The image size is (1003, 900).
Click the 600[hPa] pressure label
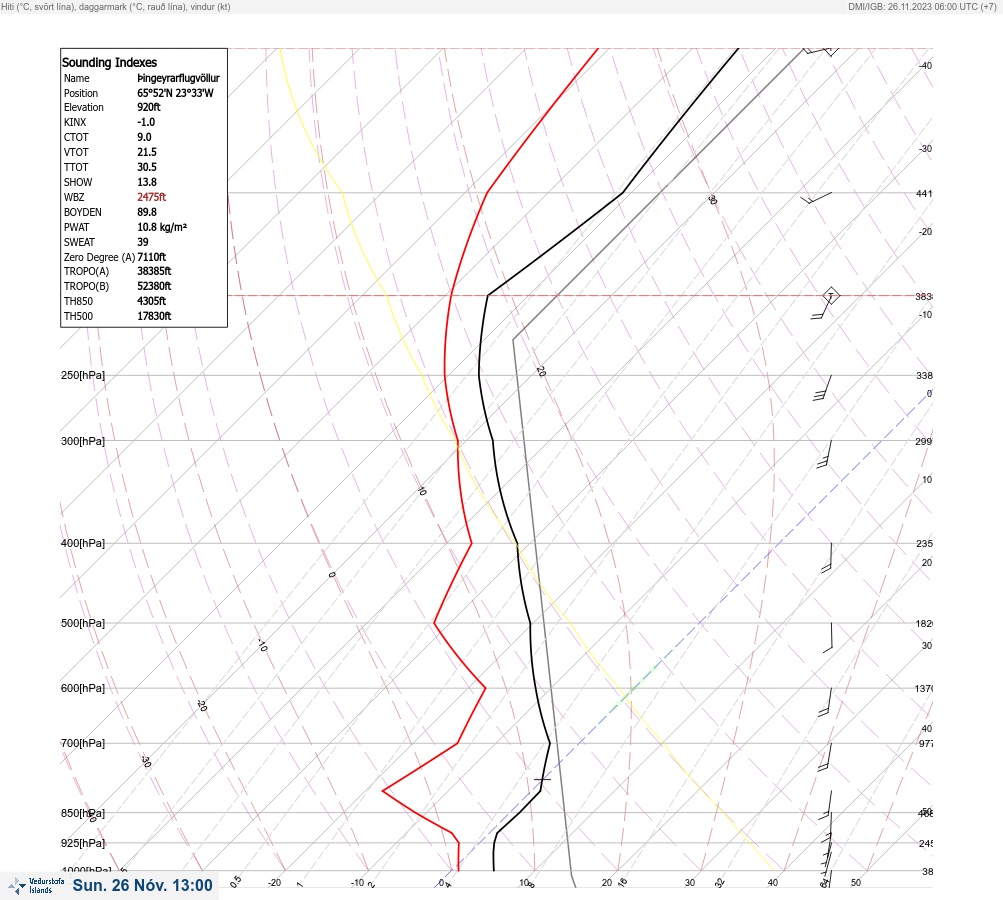tap(83, 688)
